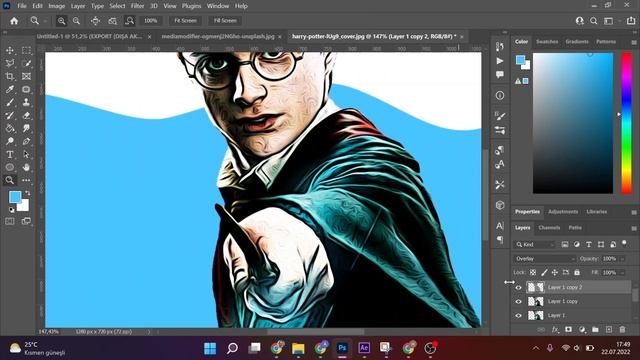Hide Layer 1 copy visibility eye
640x360 pixels.
pos(518,302)
